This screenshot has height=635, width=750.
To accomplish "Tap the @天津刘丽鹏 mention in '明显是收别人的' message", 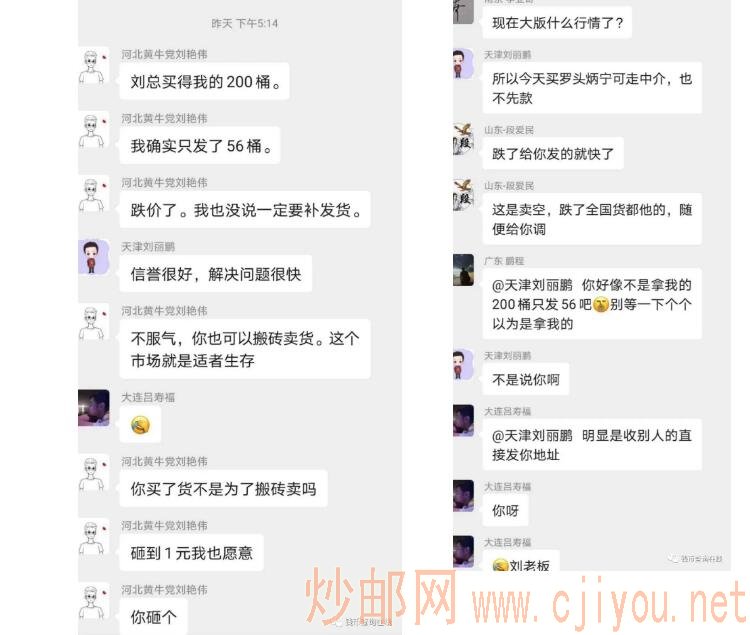I will coord(532,435).
